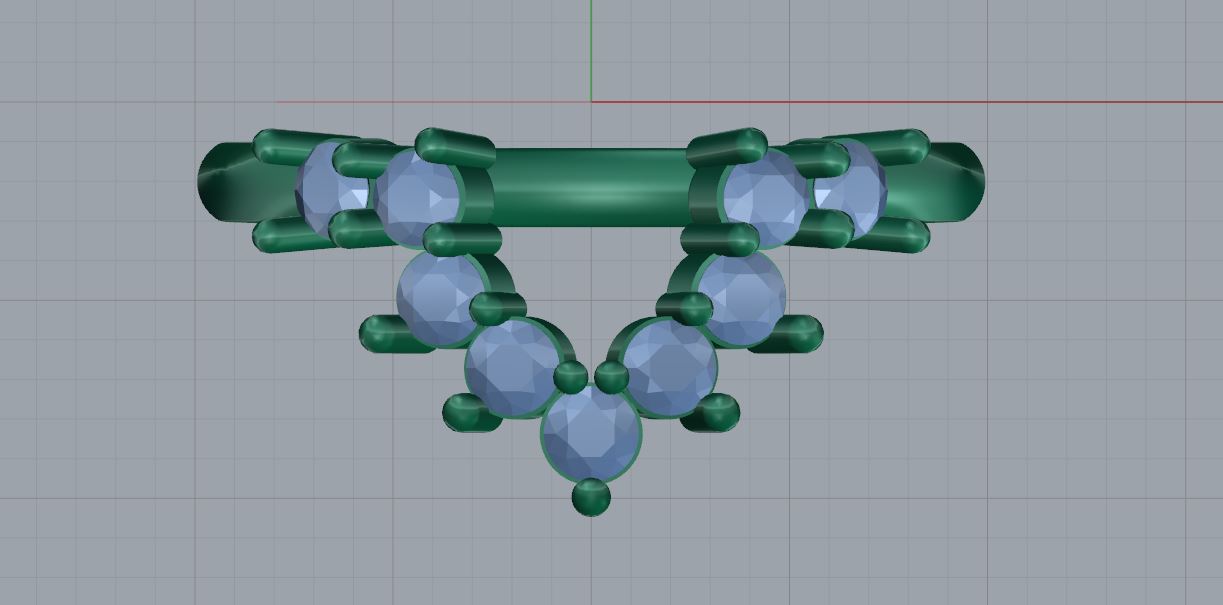Pick the second gem from right on band

pos(765,196)
